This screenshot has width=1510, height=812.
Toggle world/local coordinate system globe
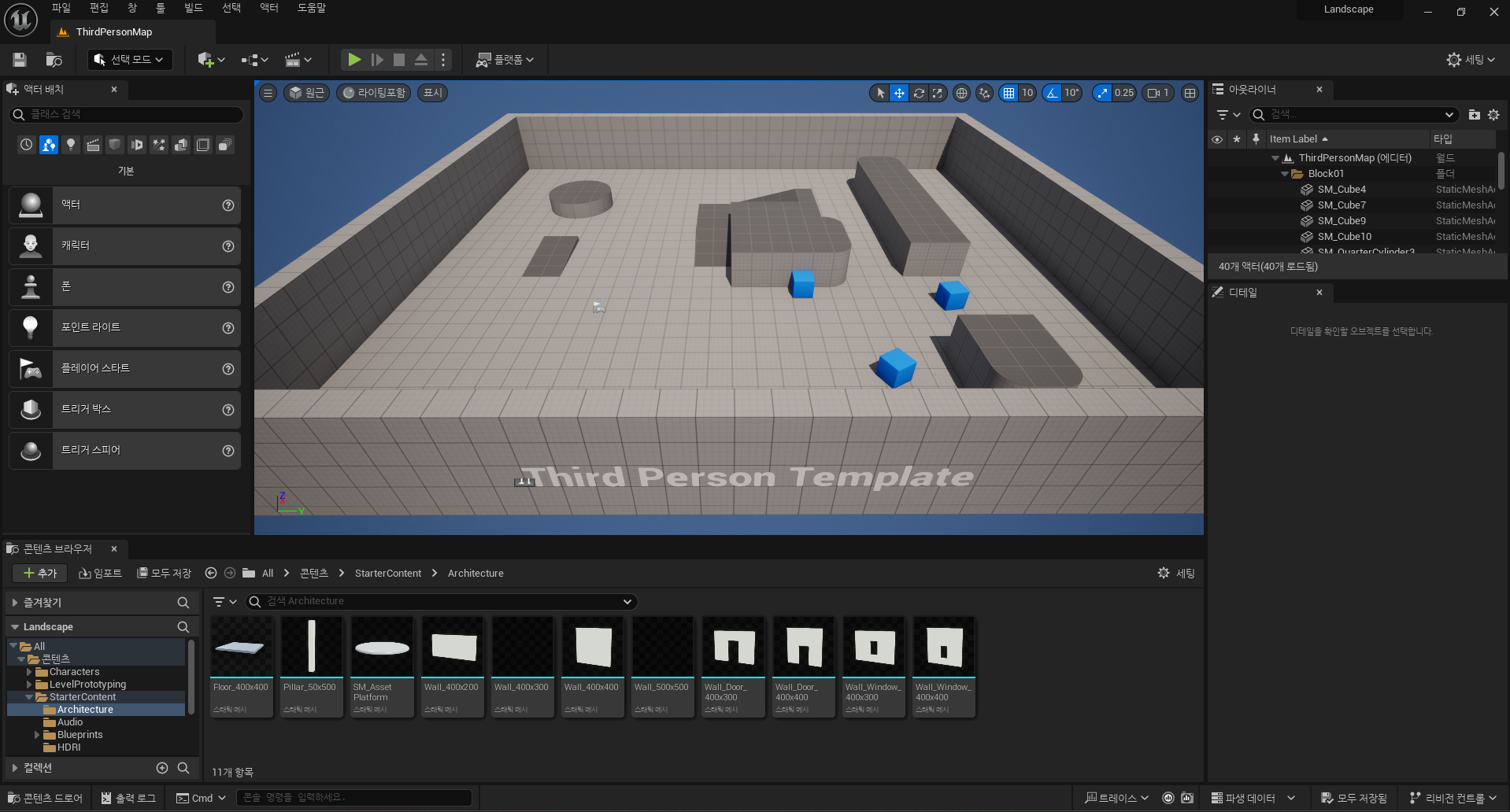[x=961, y=93]
